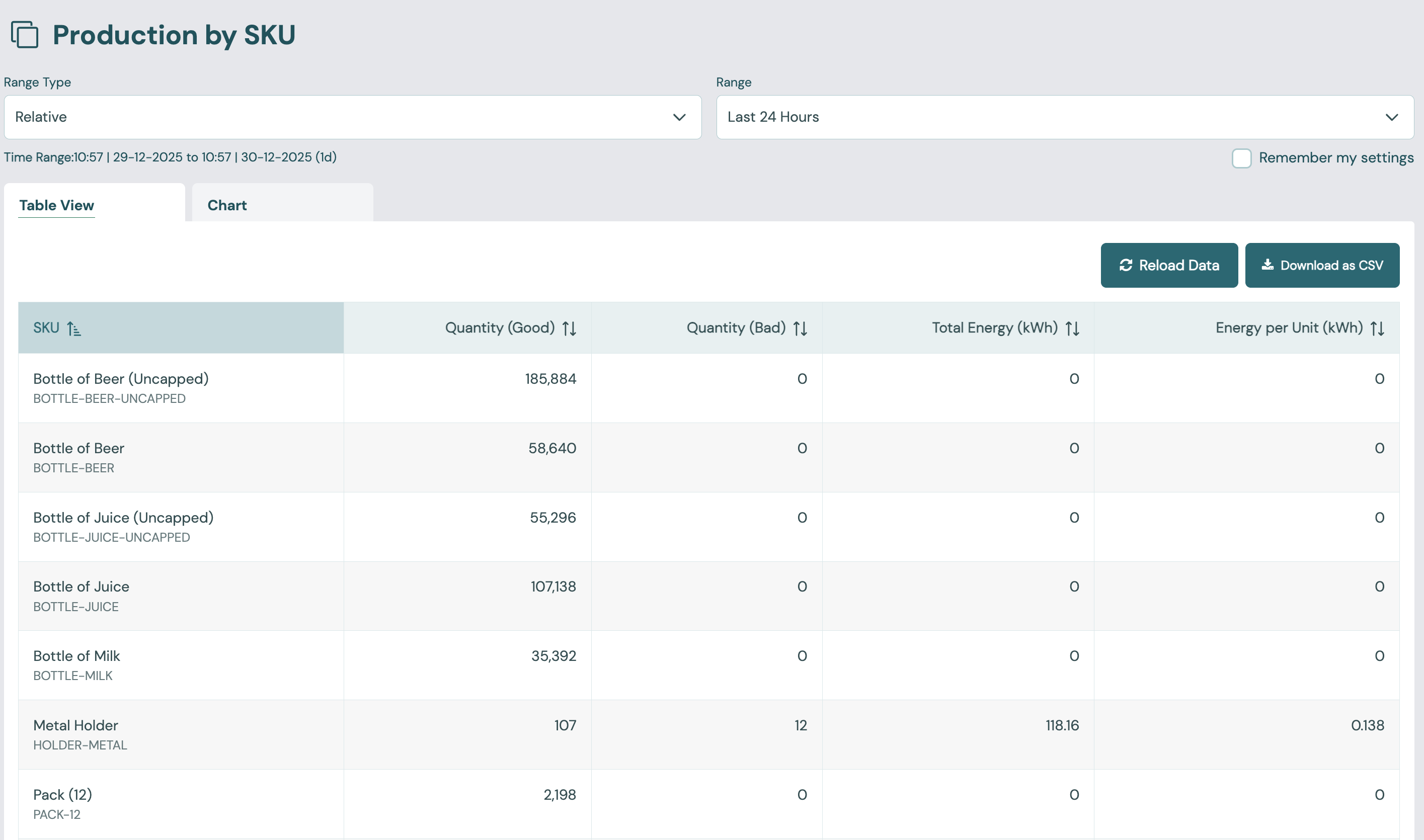Click the 107,138 quantity value
Viewport: 1424px width, 840px height.
(553, 586)
